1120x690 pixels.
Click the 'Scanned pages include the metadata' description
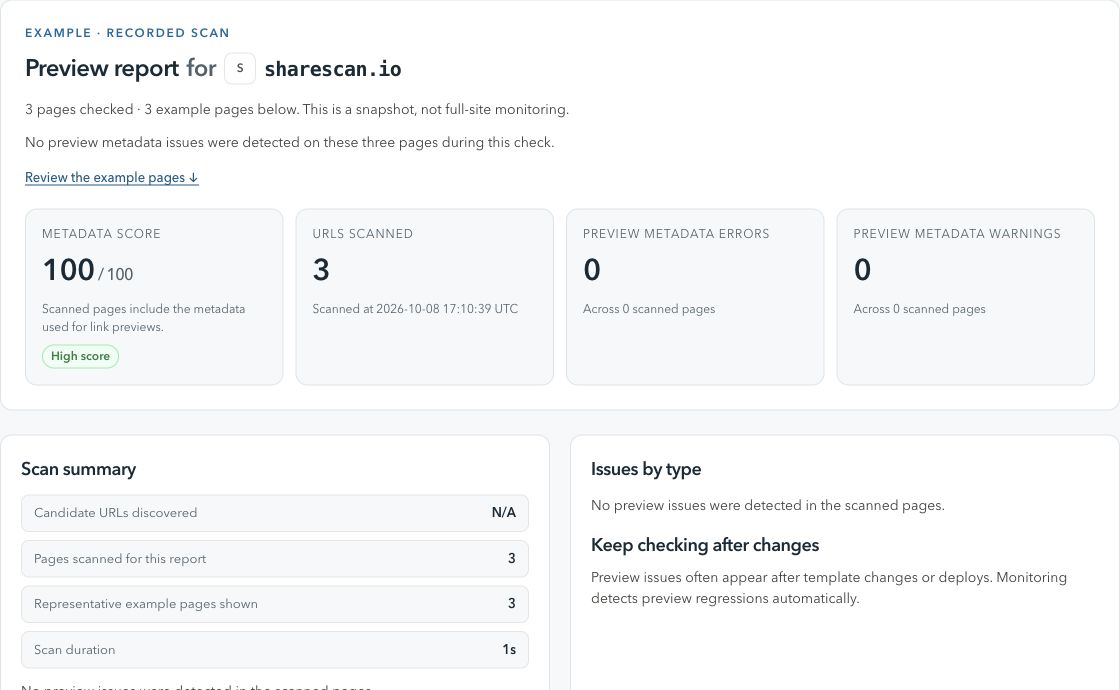tap(144, 318)
